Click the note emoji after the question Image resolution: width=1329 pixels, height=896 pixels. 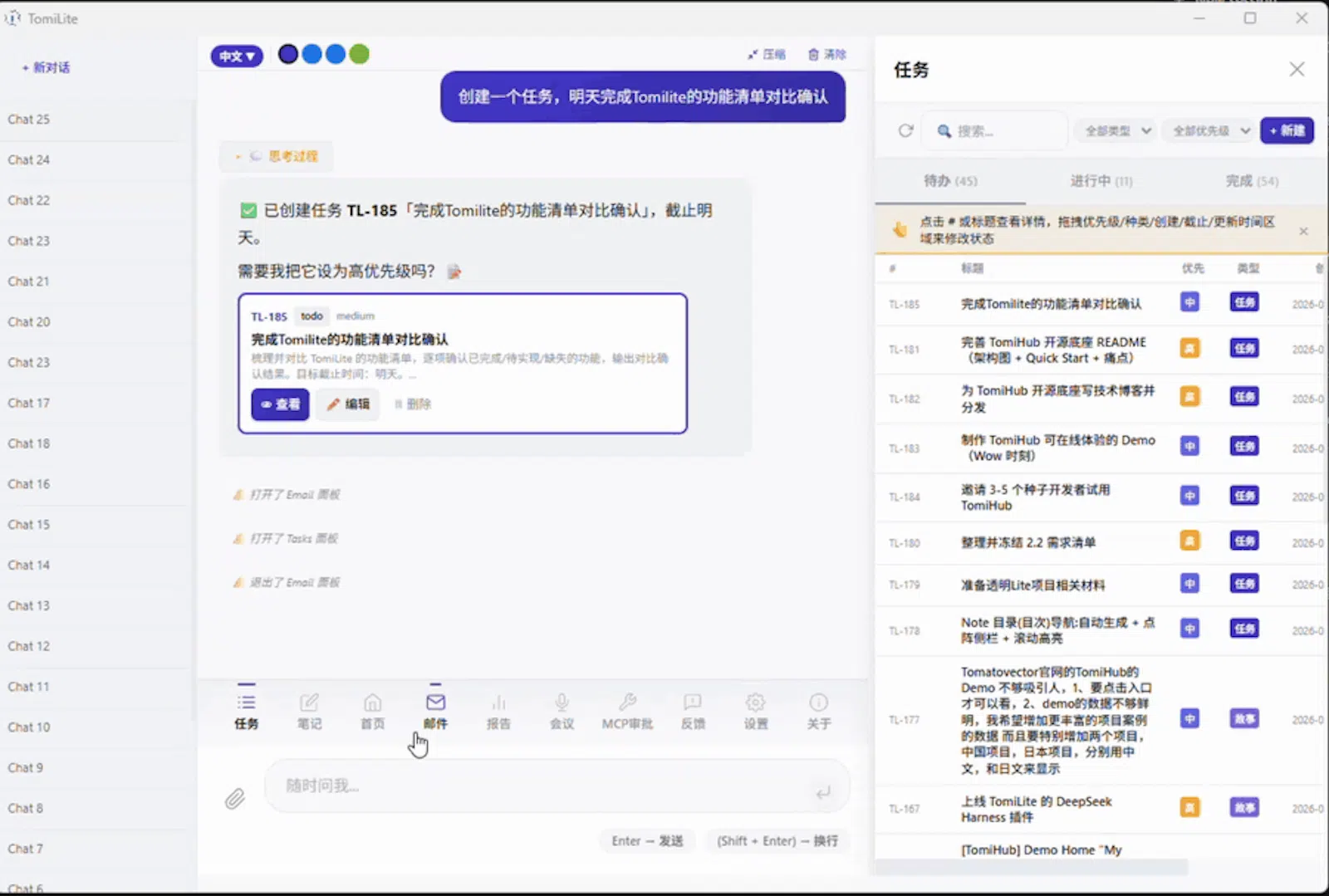tap(454, 272)
